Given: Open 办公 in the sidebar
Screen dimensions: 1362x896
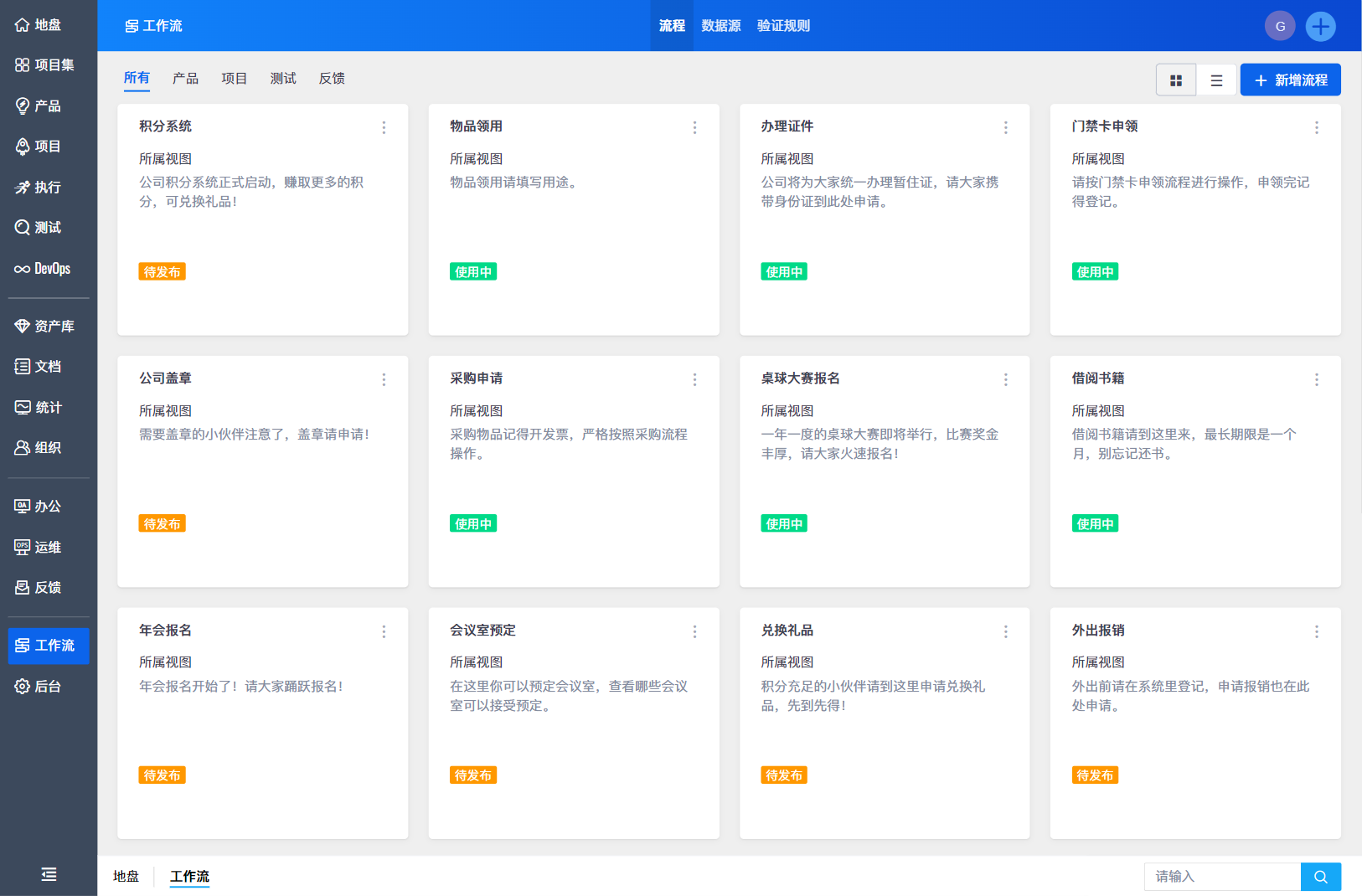Looking at the screenshot, I should (x=38, y=507).
